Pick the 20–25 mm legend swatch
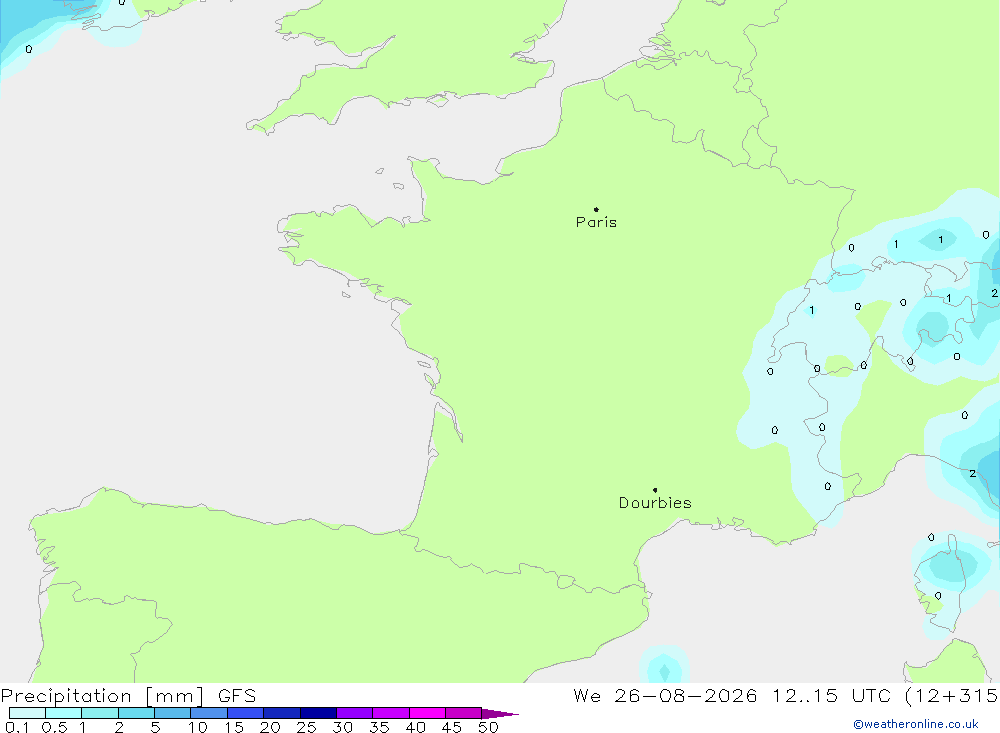This screenshot has height=733, width=1000. point(282,713)
